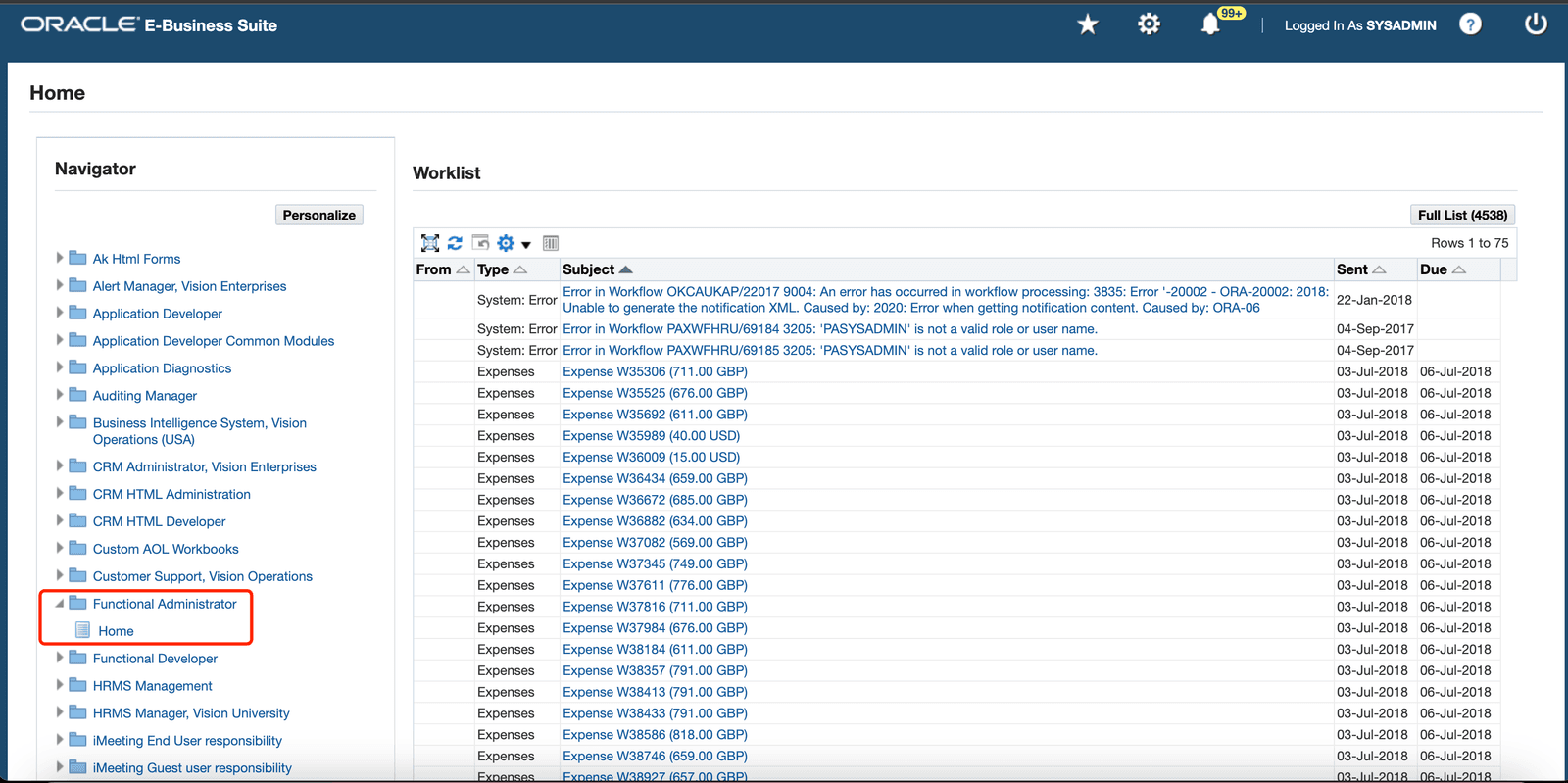Open Home under Functional Administrator
This screenshot has width=1568, height=783.
(116, 631)
